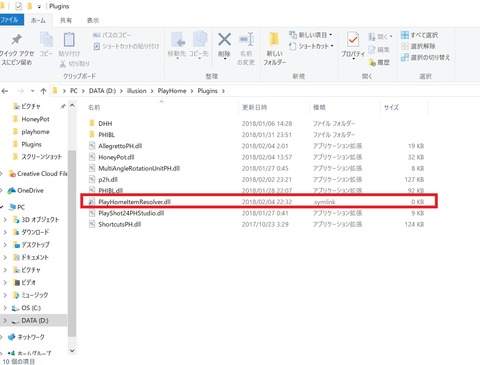Open Creative Cloud Files in sidebar
The width and height of the screenshot is (480, 365).
point(38,174)
